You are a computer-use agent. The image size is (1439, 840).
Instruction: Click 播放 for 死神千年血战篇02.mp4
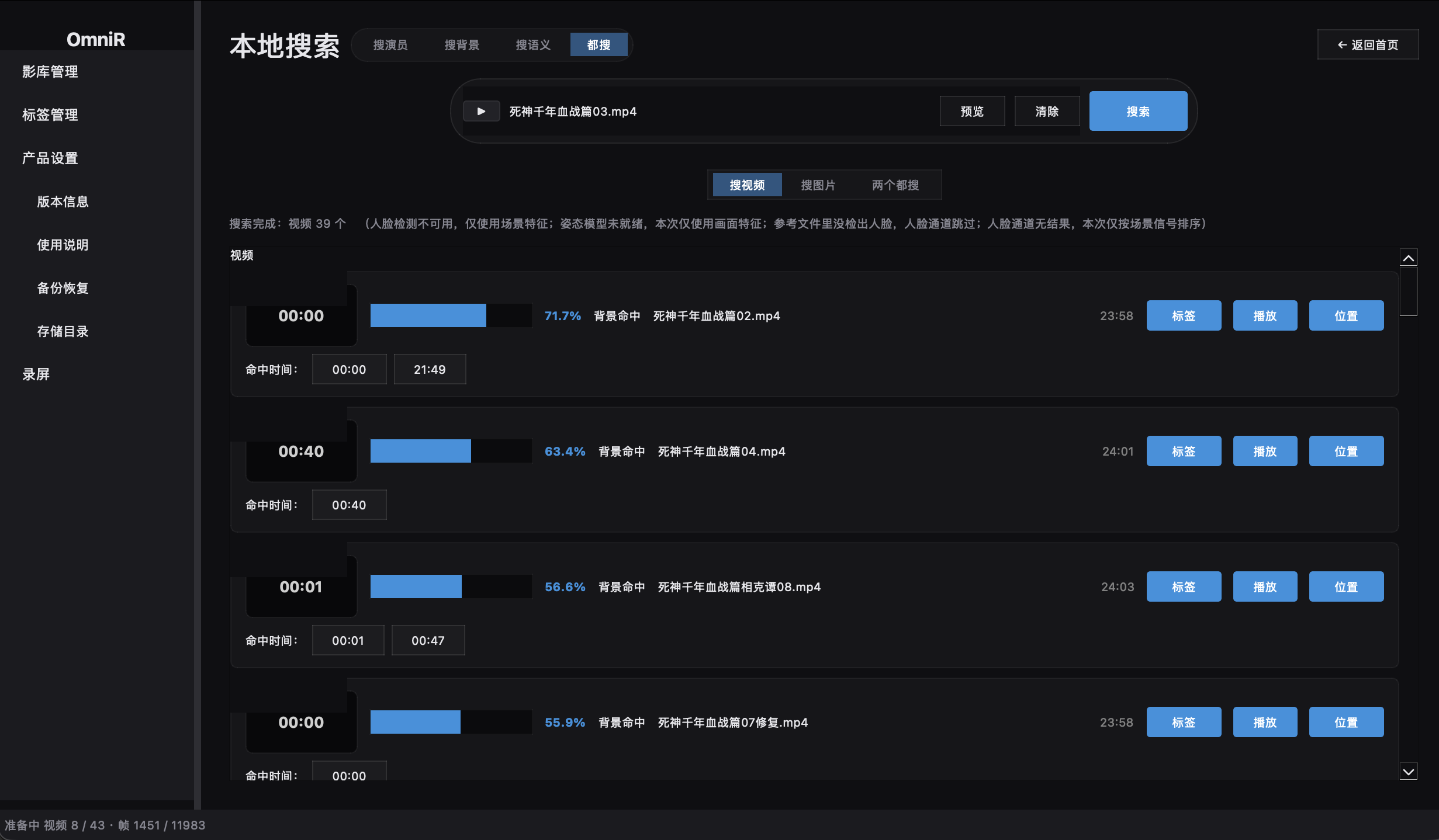(x=1265, y=315)
